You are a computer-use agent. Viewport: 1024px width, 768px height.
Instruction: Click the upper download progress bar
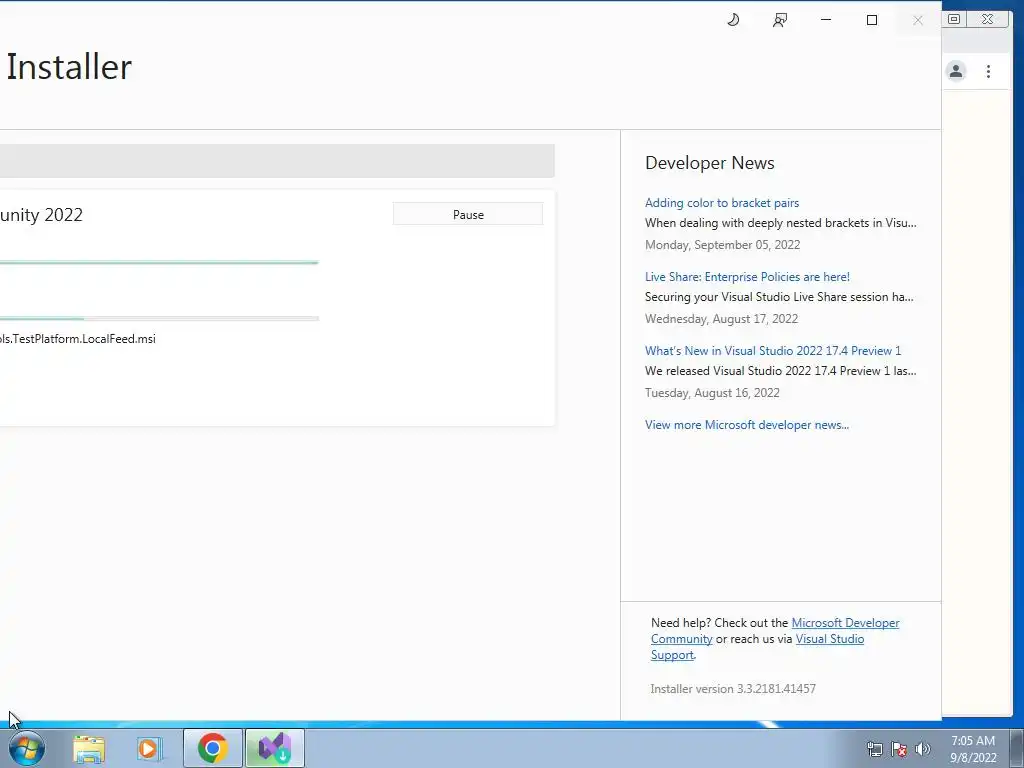159,263
